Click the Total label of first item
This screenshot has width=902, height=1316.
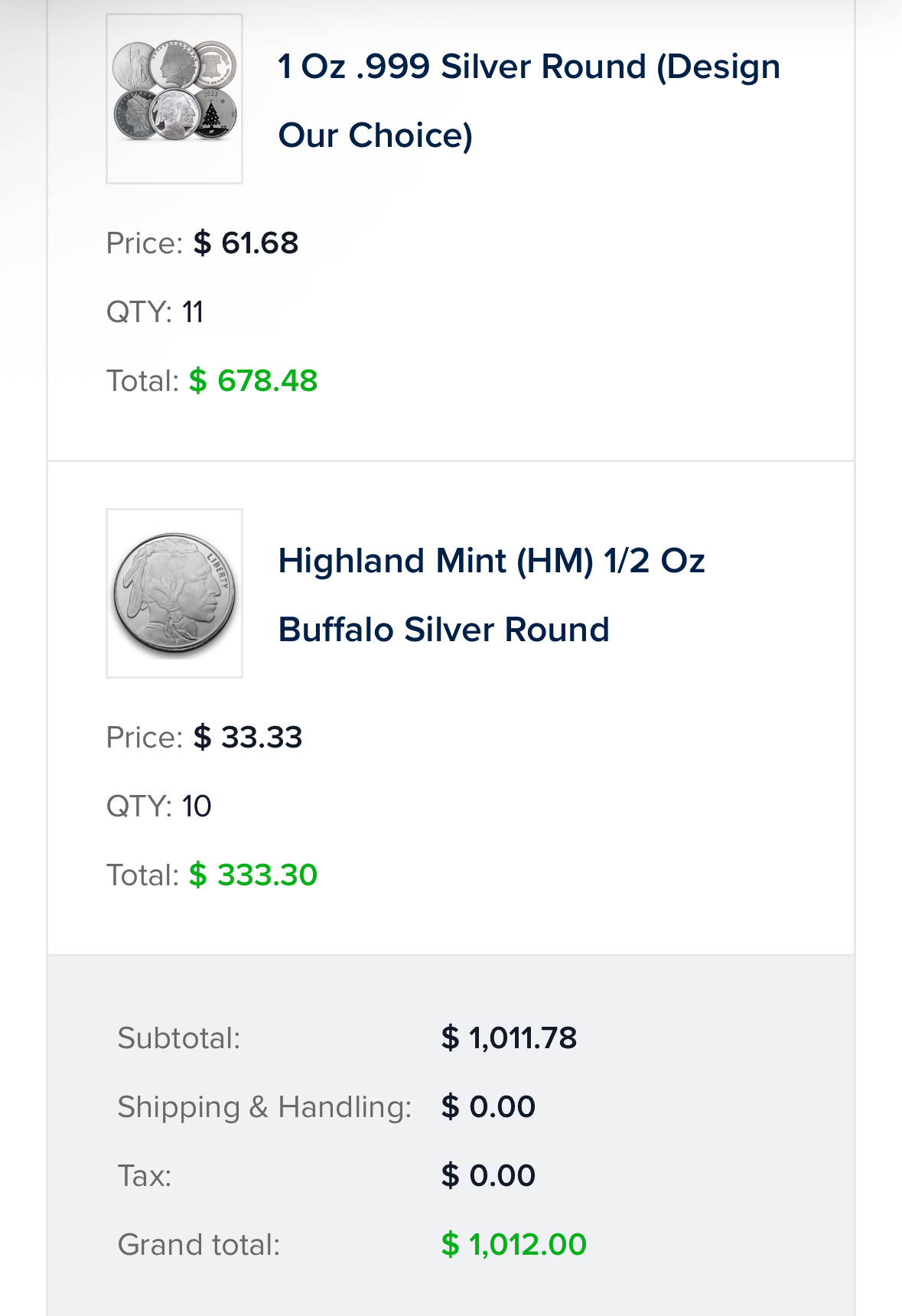coord(142,381)
